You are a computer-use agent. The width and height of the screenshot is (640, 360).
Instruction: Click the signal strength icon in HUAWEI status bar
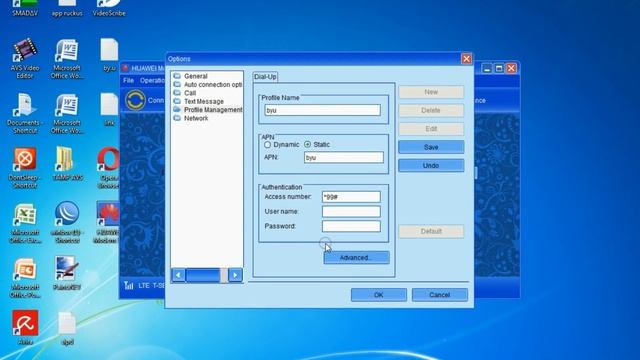[x=129, y=285]
